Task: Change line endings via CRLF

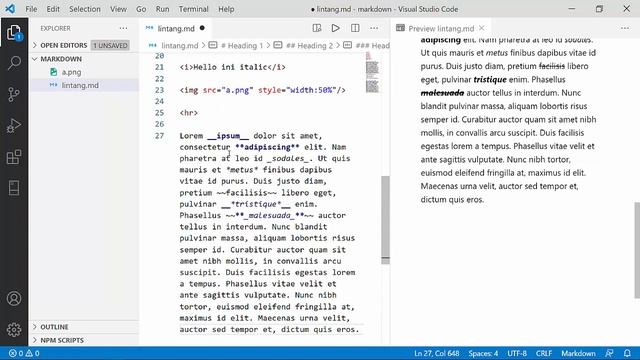Action: 544,353
